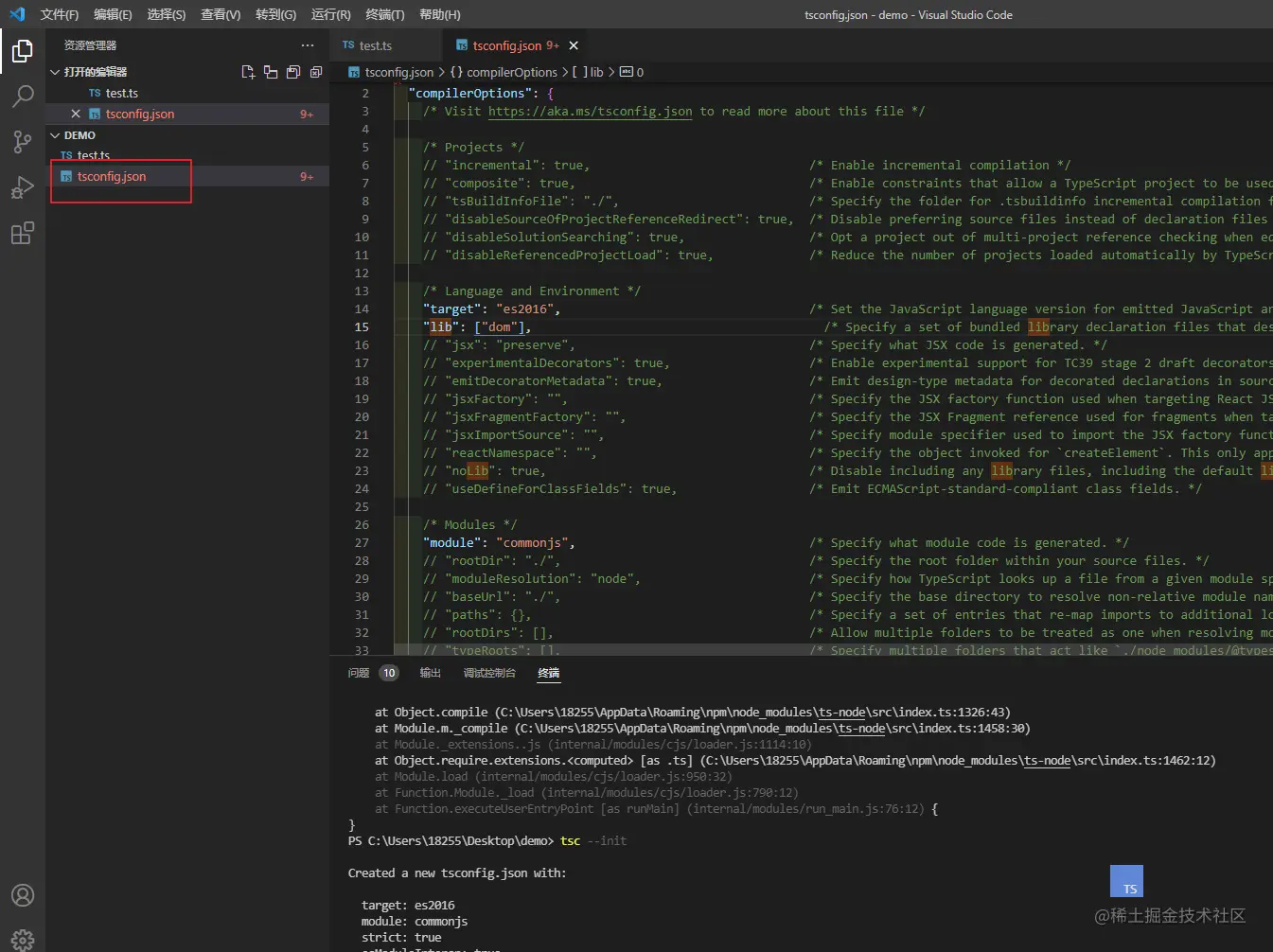Open the 运行(R) menu
This screenshot has height=952, width=1273.
click(330, 14)
